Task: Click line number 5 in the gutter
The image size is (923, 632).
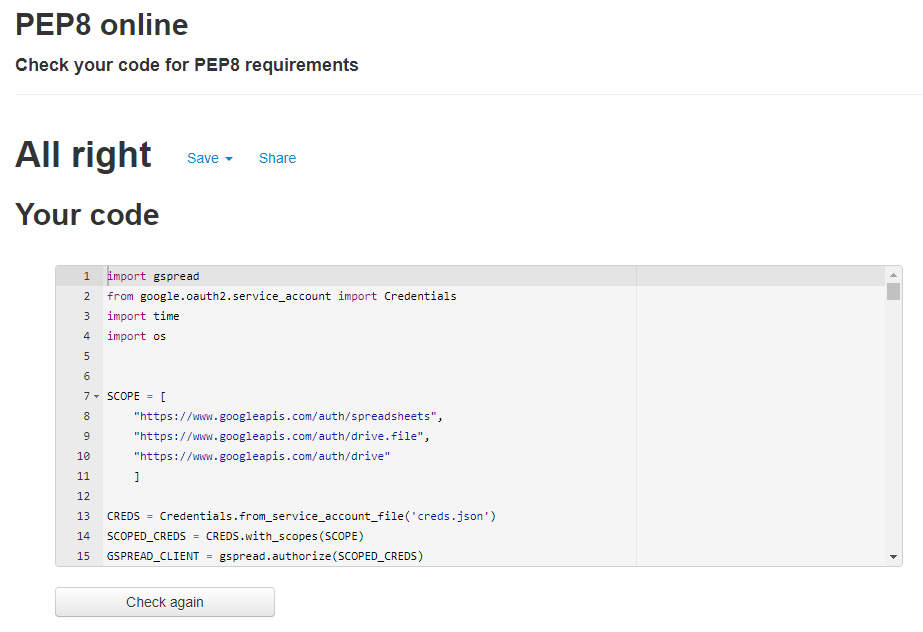Action: (87, 356)
